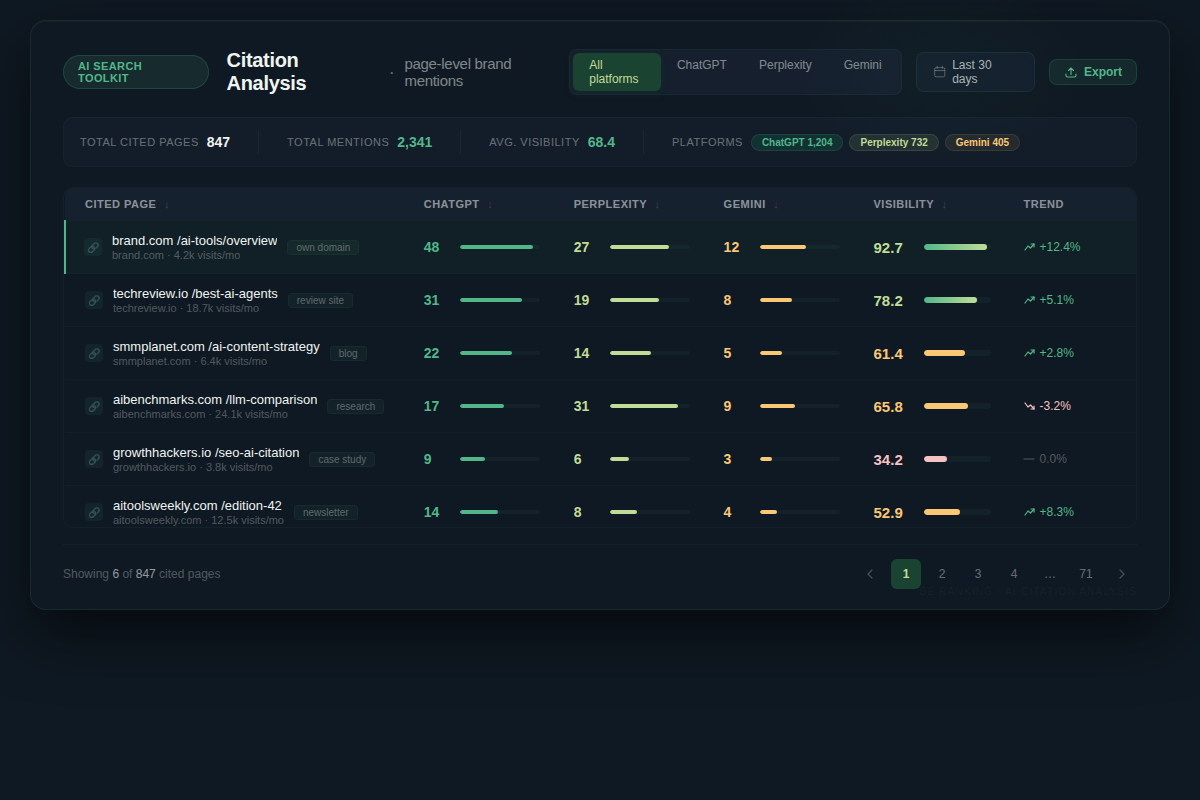Click the Export button
The height and width of the screenshot is (800, 1200).
click(x=1093, y=72)
